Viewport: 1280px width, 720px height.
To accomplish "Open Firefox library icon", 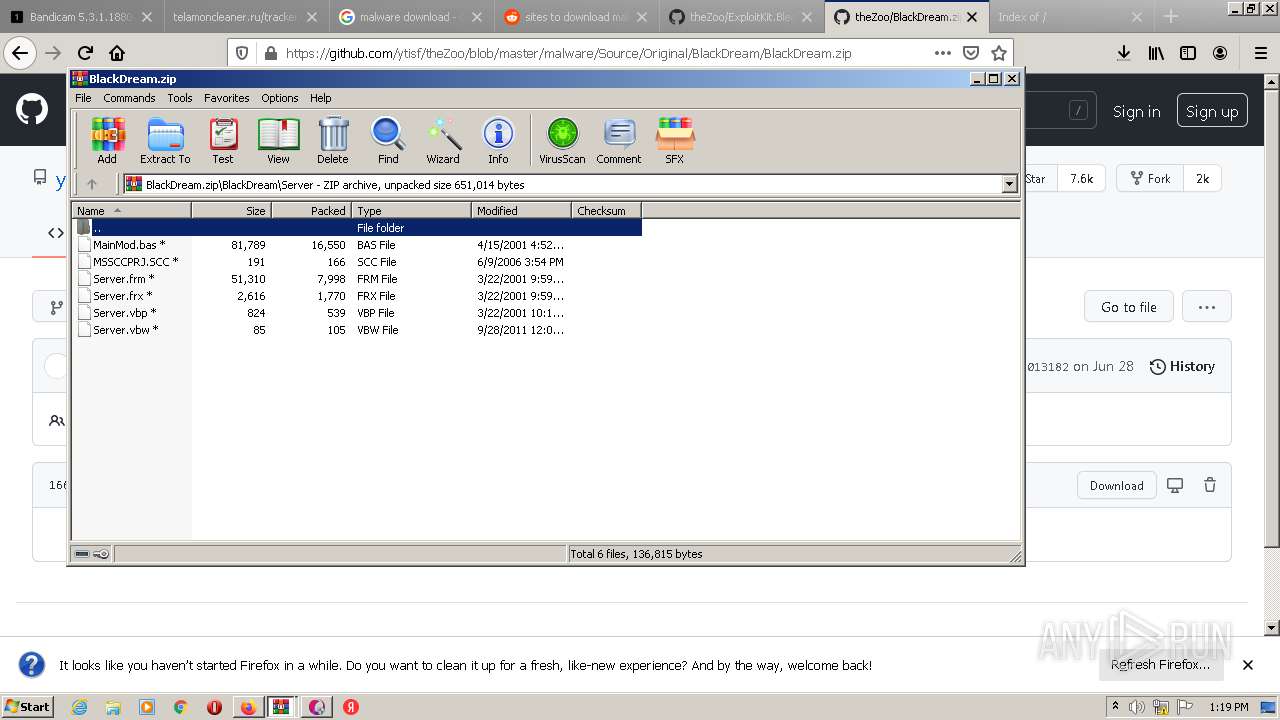I will pos(1156,53).
